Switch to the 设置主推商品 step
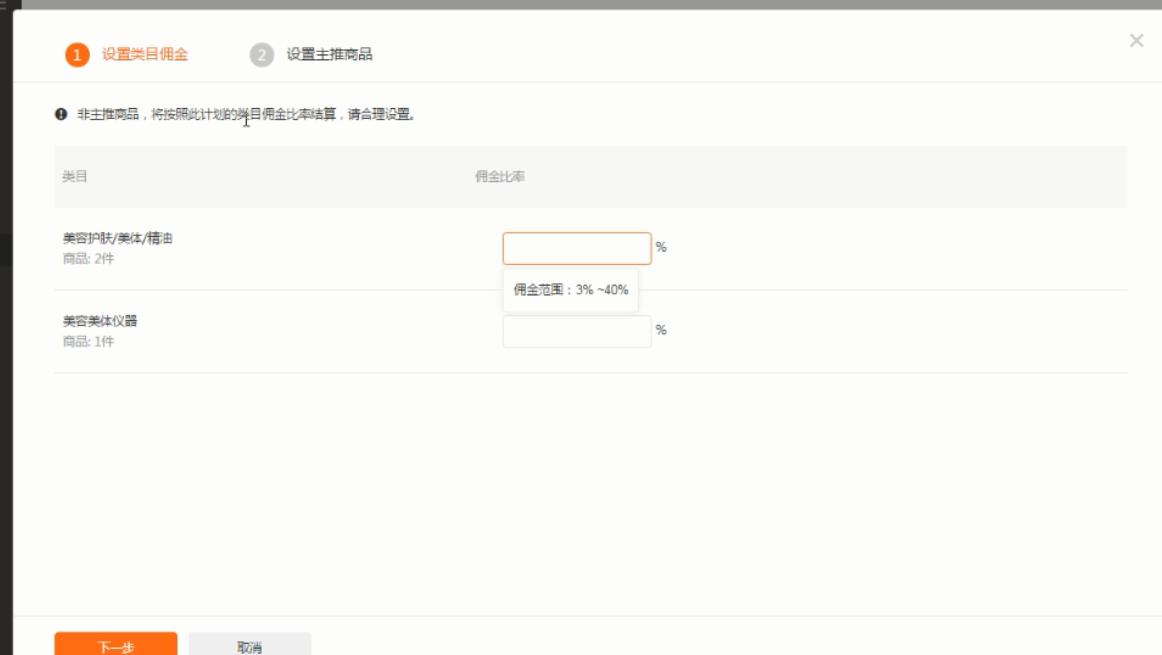This screenshot has width=1162, height=655. point(329,55)
